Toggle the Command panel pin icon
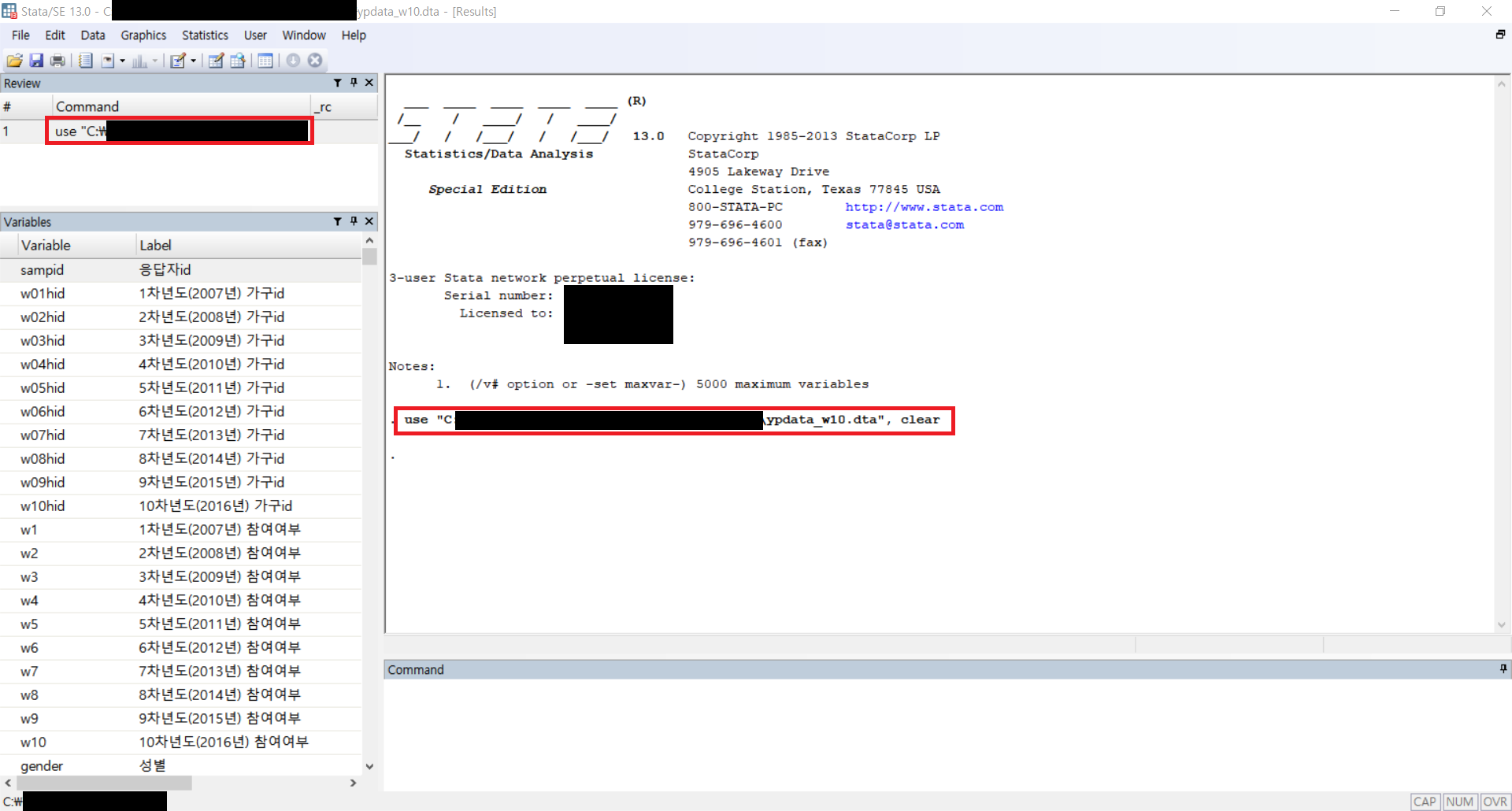The height and width of the screenshot is (811, 1512). point(1503,669)
